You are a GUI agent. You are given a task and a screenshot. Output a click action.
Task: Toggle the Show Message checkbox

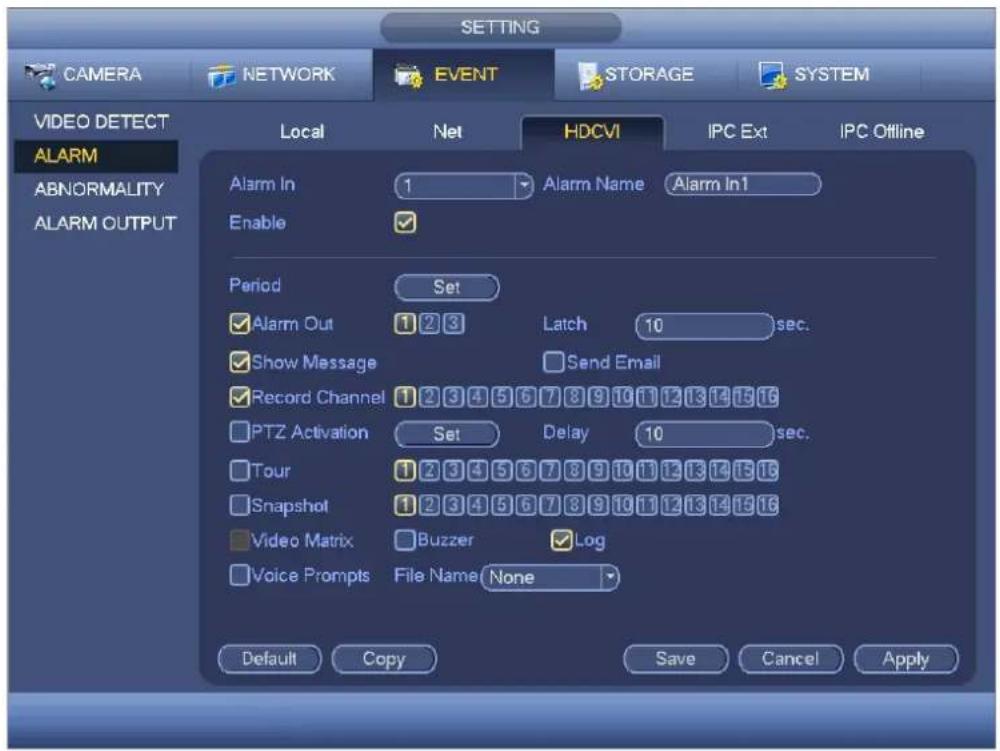point(239,362)
